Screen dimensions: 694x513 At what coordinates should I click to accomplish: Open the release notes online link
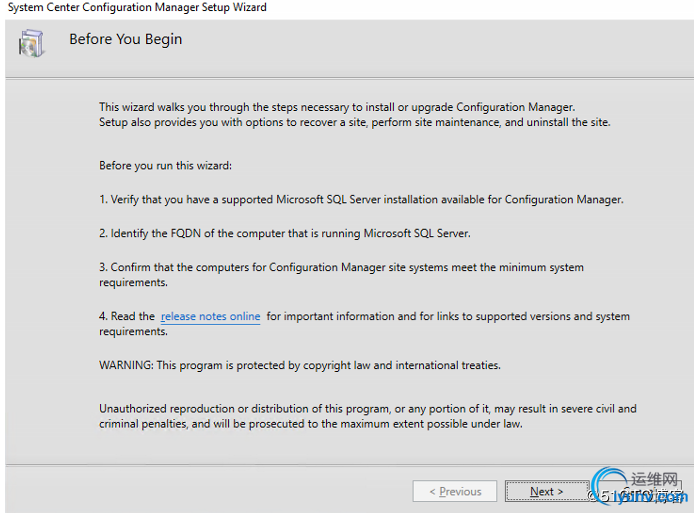tap(210, 316)
